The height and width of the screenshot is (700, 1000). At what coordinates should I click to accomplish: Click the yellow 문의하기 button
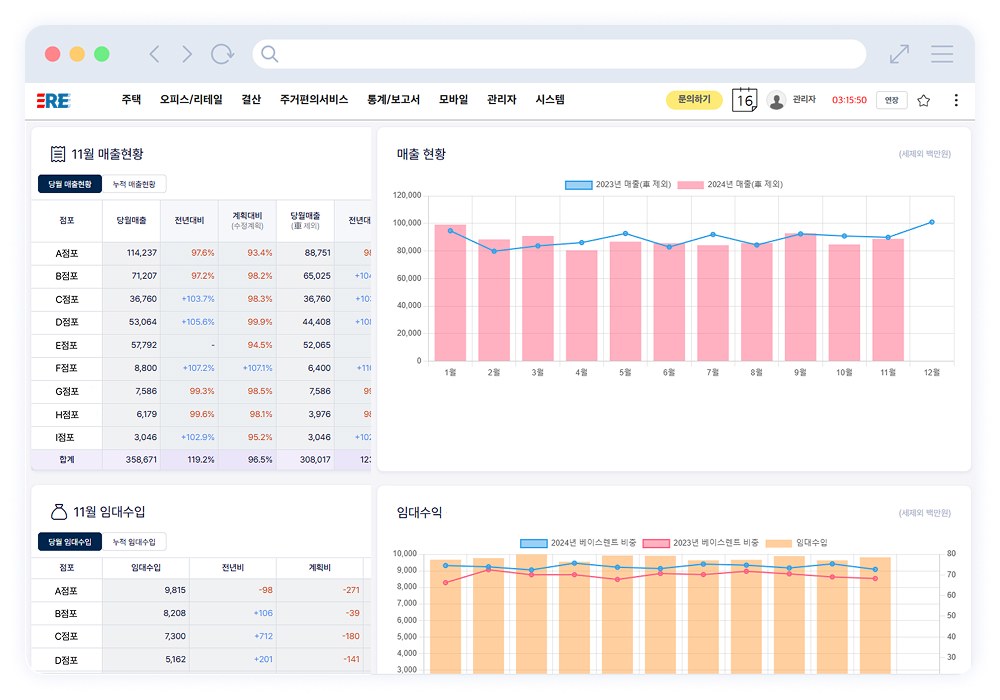coord(694,99)
